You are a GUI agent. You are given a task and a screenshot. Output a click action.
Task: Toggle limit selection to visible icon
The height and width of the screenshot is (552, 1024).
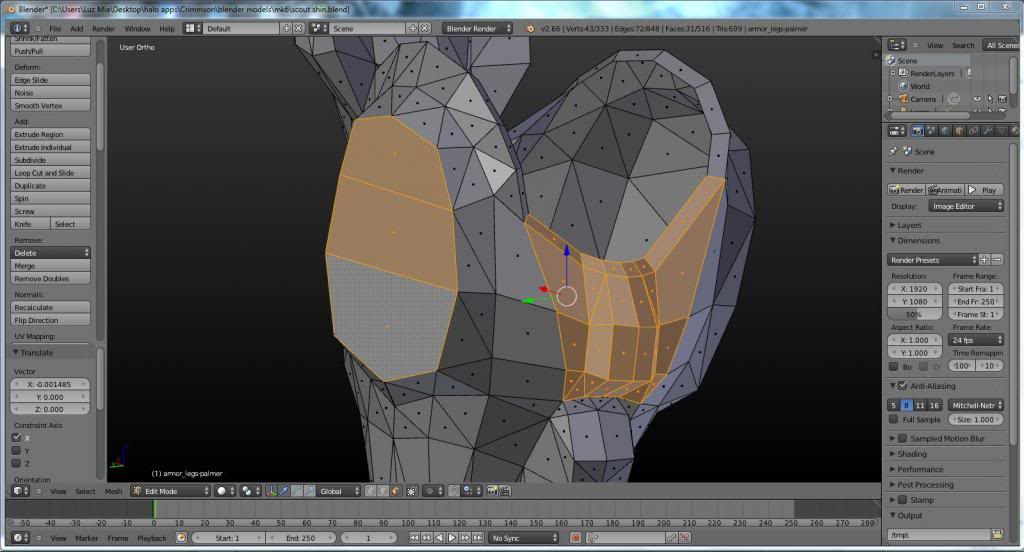(x=412, y=491)
